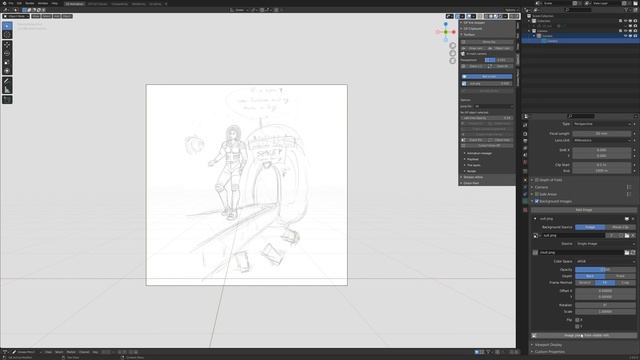Image resolution: width=640 pixels, height=360 pixels.
Task: Set Depth to Front
Action: (620, 276)
